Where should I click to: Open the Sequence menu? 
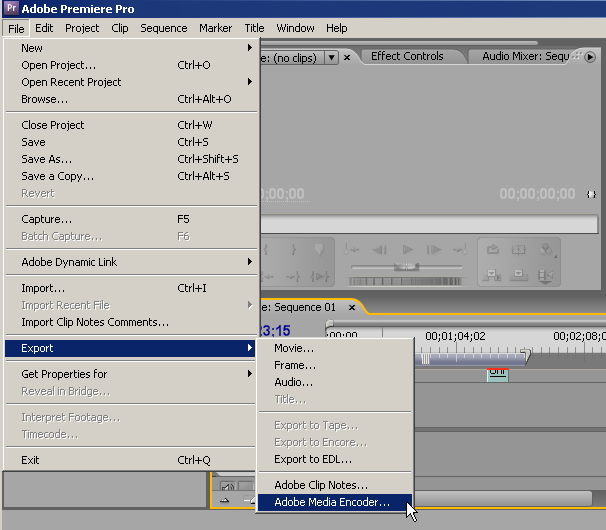point(164,28)
